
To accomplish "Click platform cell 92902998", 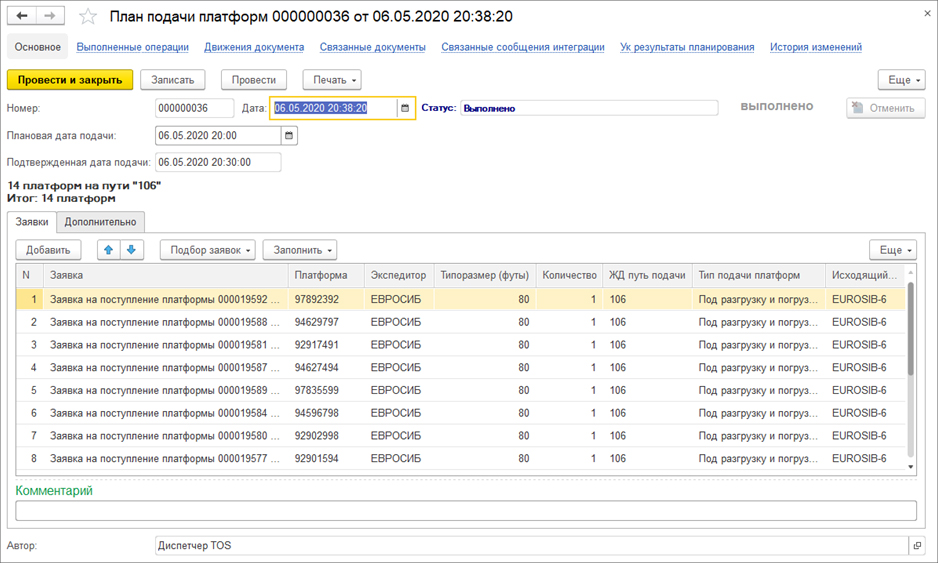I will tap(326, 436).
